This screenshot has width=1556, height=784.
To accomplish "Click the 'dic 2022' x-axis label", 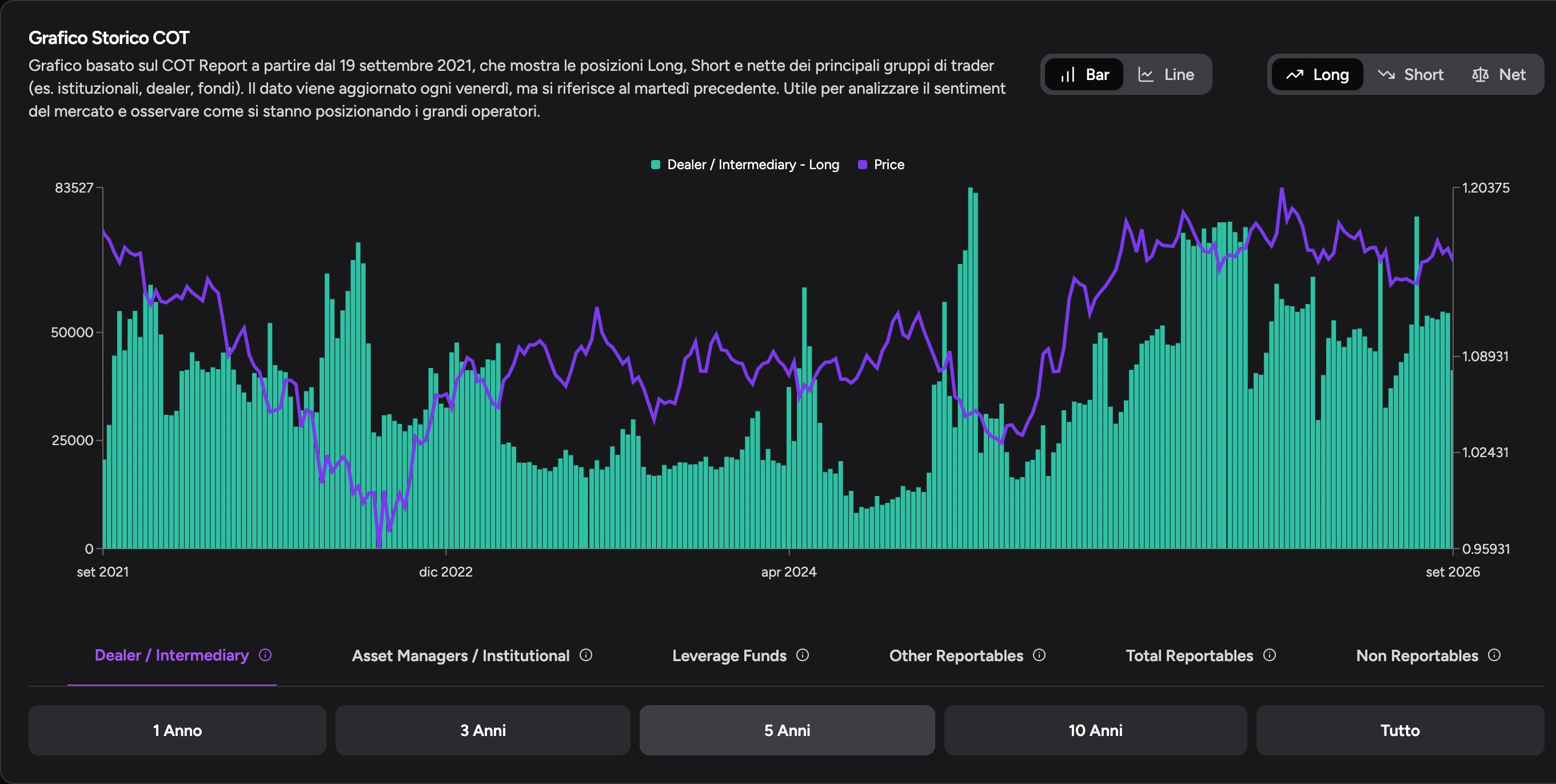I will (x=446, y=571).
